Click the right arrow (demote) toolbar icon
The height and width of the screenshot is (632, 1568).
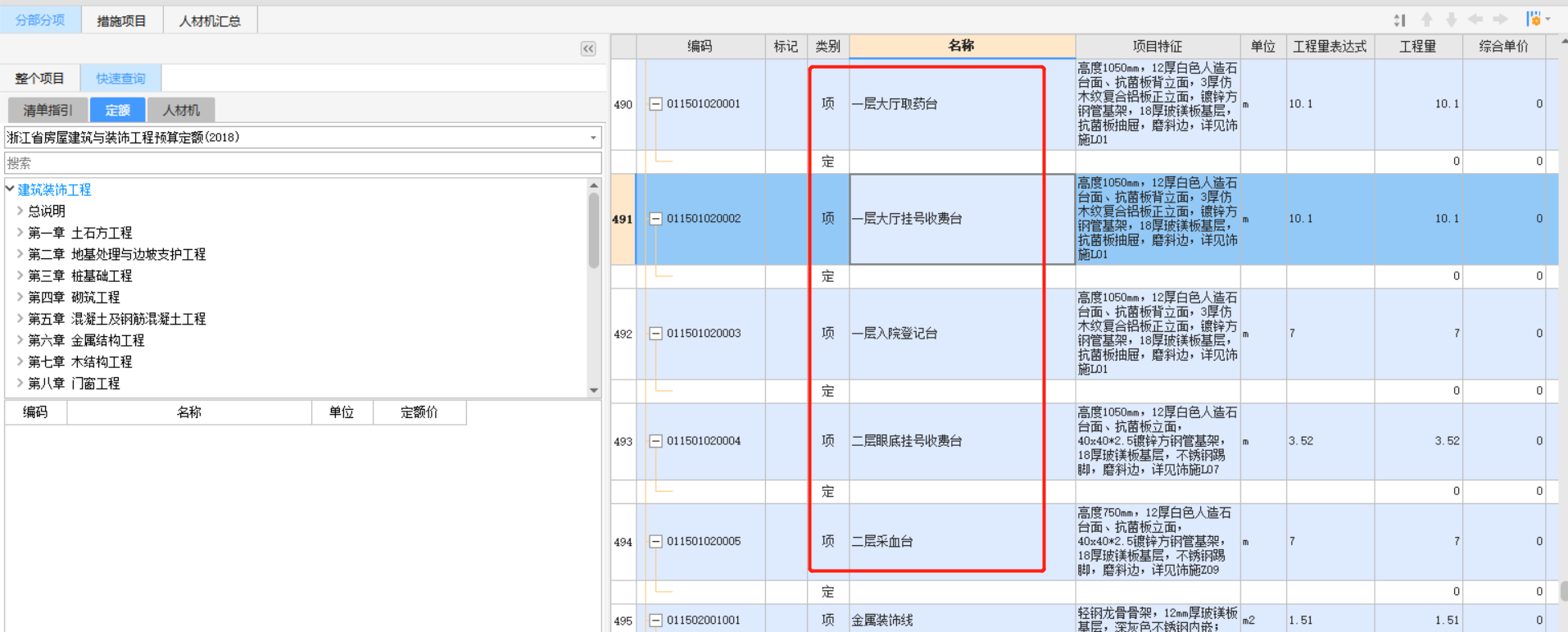(x=1500, y=20)
